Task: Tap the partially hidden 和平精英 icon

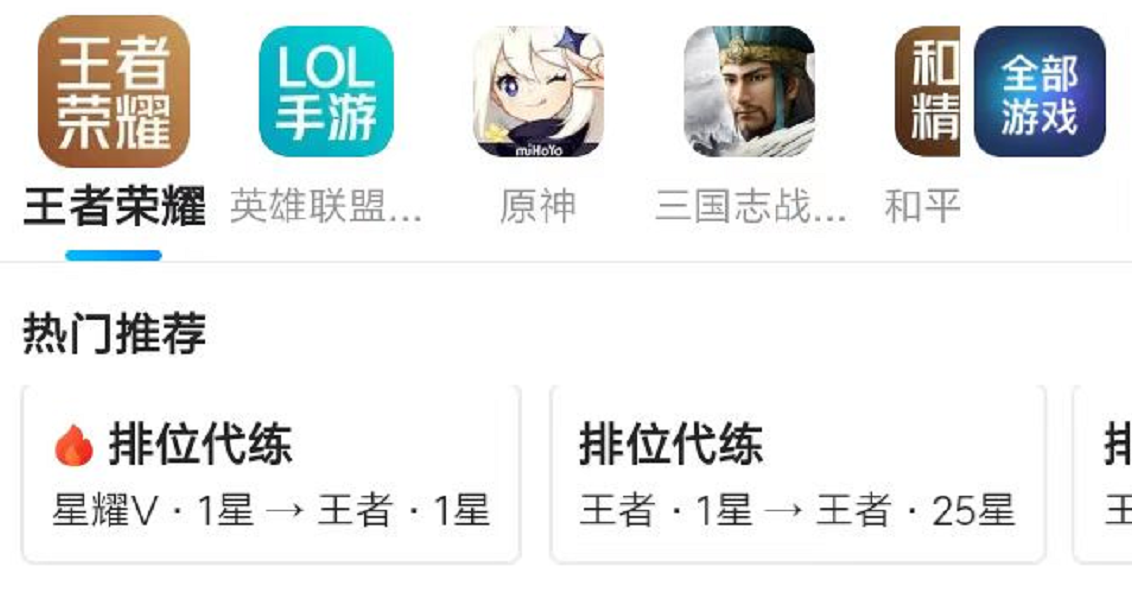Action: [x=928, y=92]
